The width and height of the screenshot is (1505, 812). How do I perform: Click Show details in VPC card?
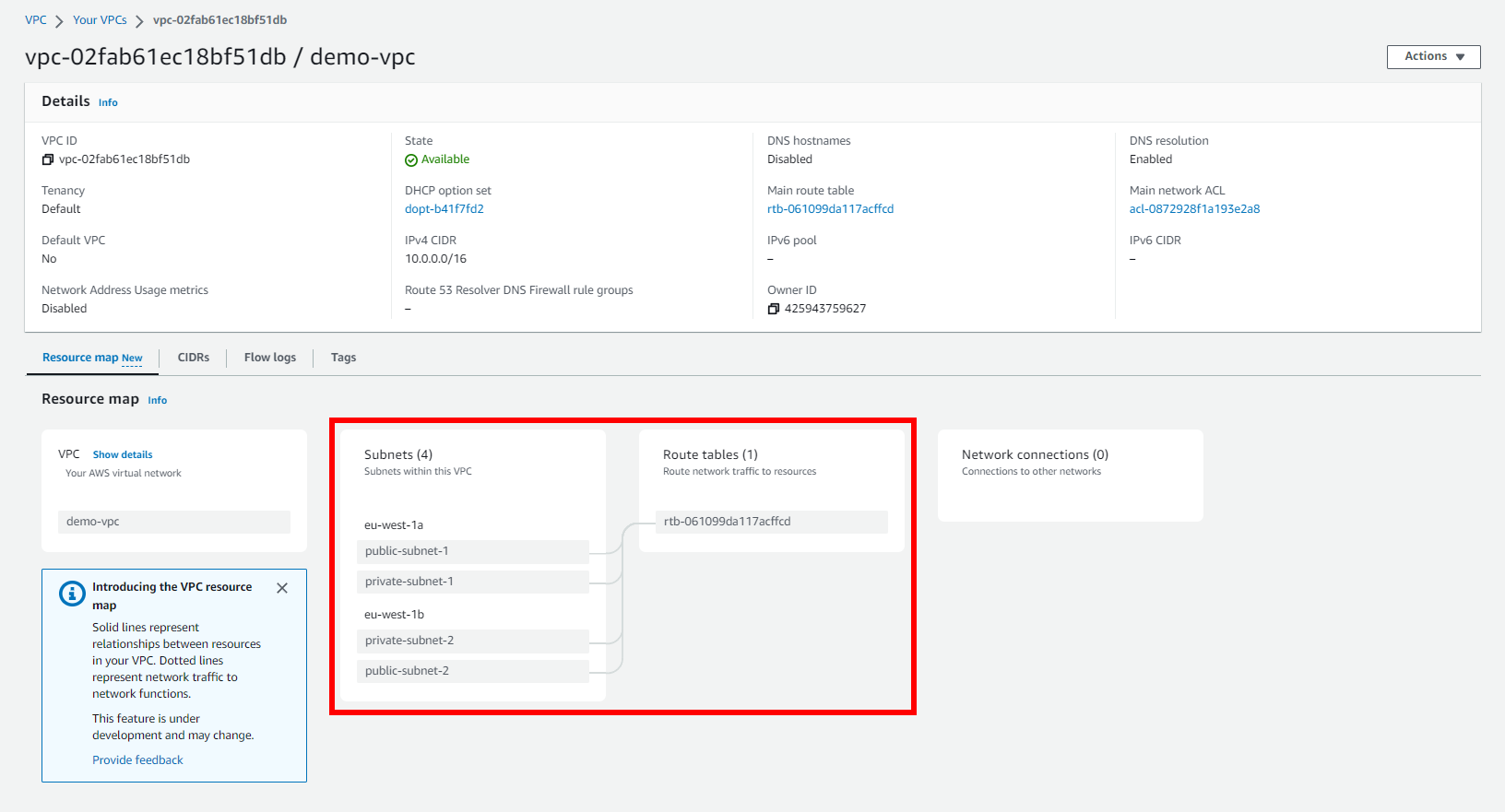pyautogui.click(x=123, y=454)
